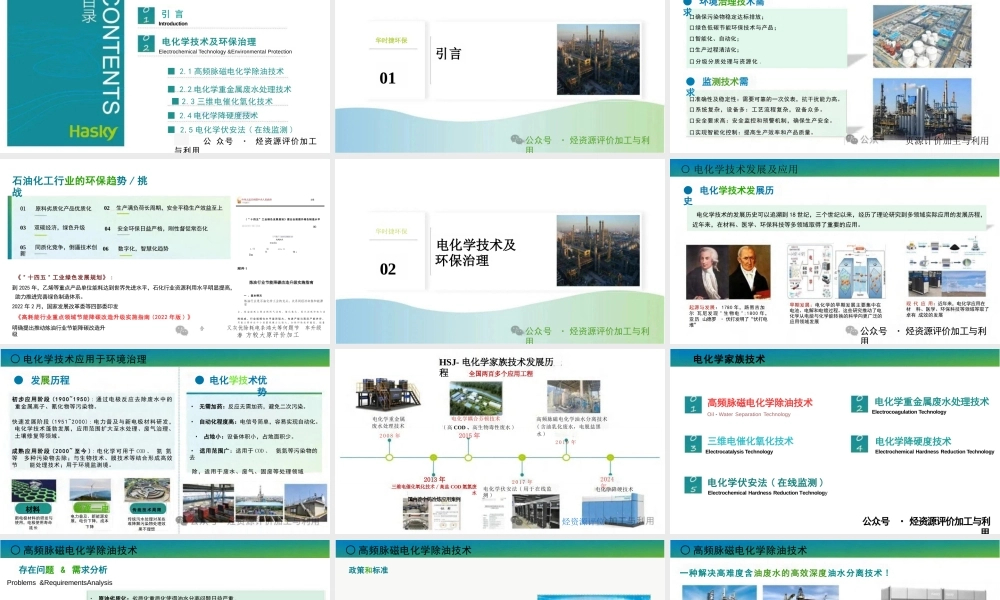1000x600 pixels.
Task: Select contents entry '2.3 三维电催化氧化技术'
Action: [226, 101]
